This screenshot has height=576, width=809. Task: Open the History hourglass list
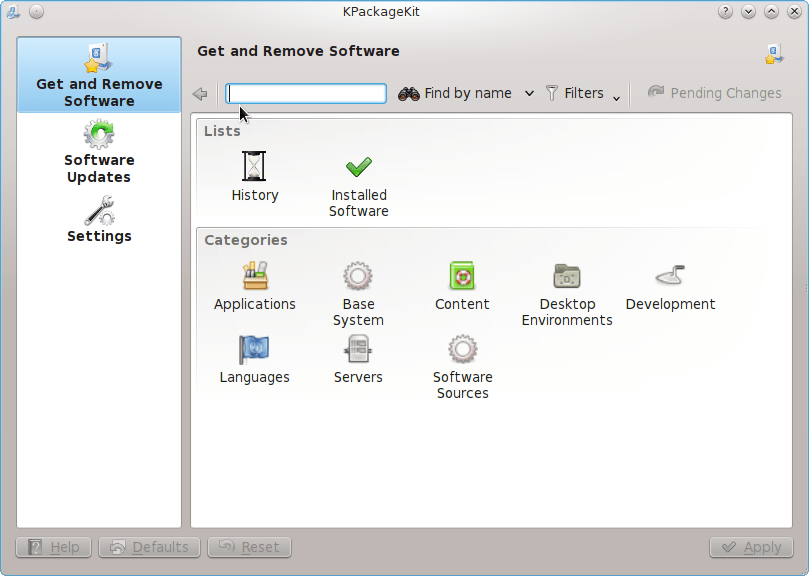click(254, 177)
